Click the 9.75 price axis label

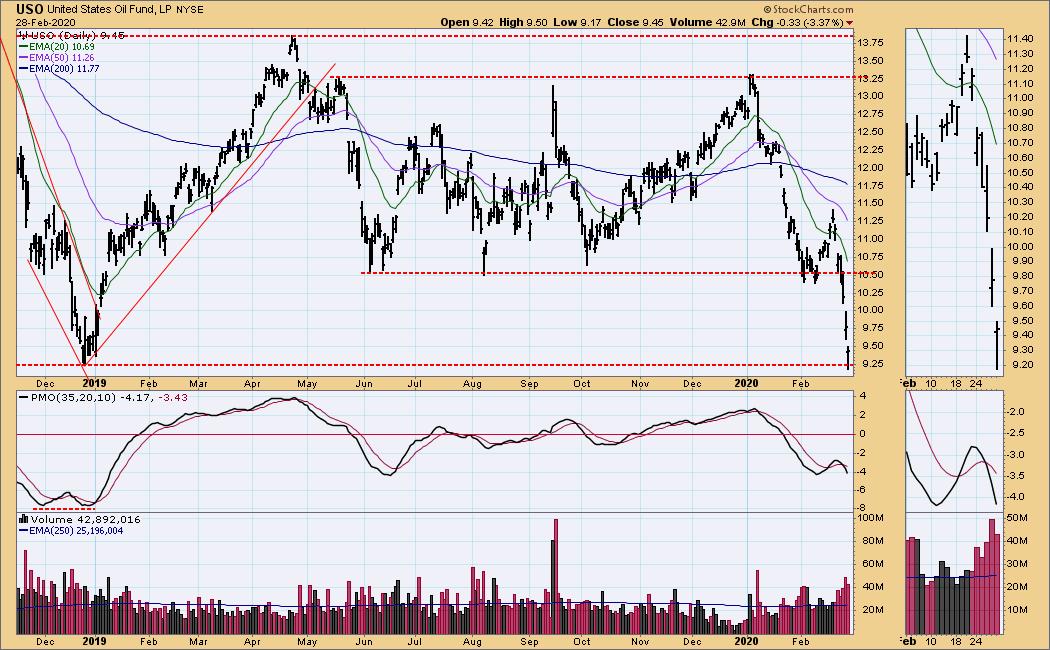point(871,328)
